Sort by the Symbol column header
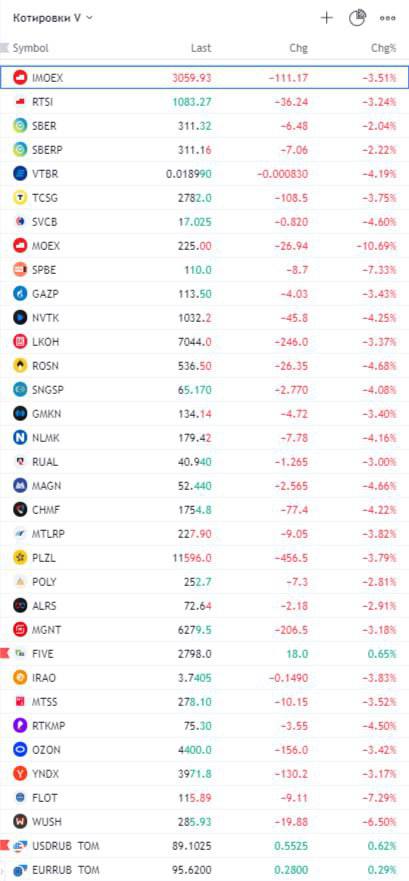Image resolution: width=409 pixels, height=881 pixels. 30,48
